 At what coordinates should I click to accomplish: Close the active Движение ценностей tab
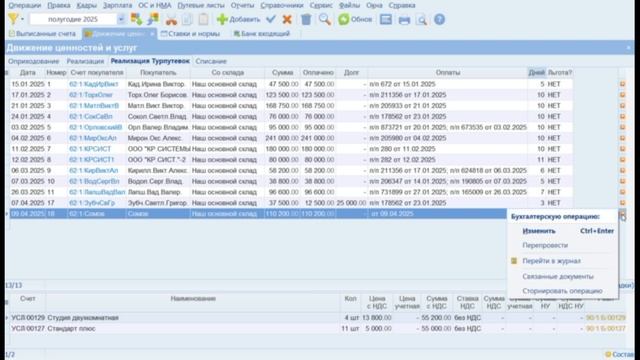pyautogui.click(x=152, y=34)
